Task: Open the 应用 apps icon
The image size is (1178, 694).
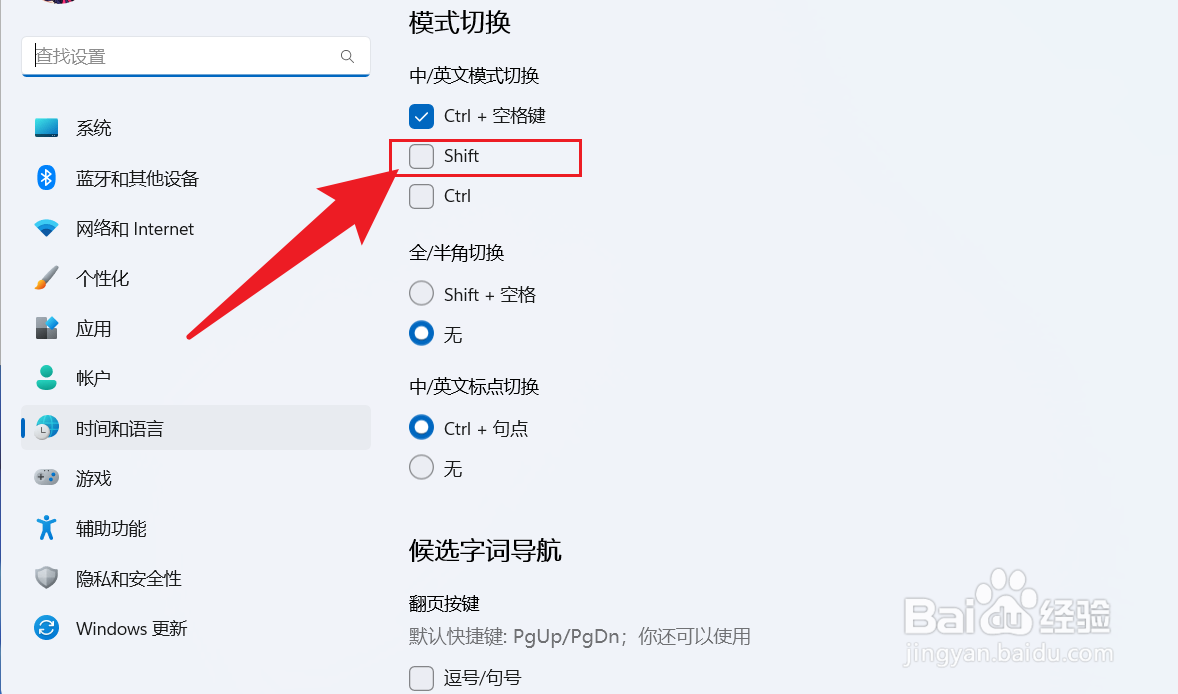Action: 47,328
